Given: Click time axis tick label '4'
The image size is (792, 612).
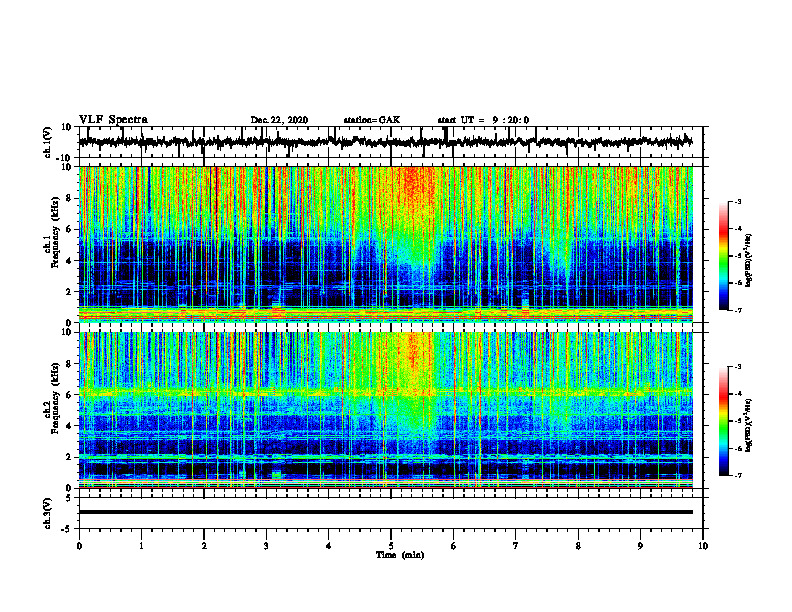Looking at the screenshot, I should [x=329, y=546].
